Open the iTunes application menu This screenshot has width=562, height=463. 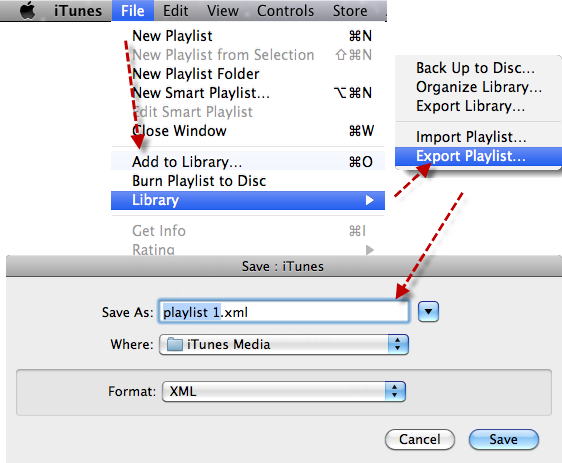tap(78, 11)
